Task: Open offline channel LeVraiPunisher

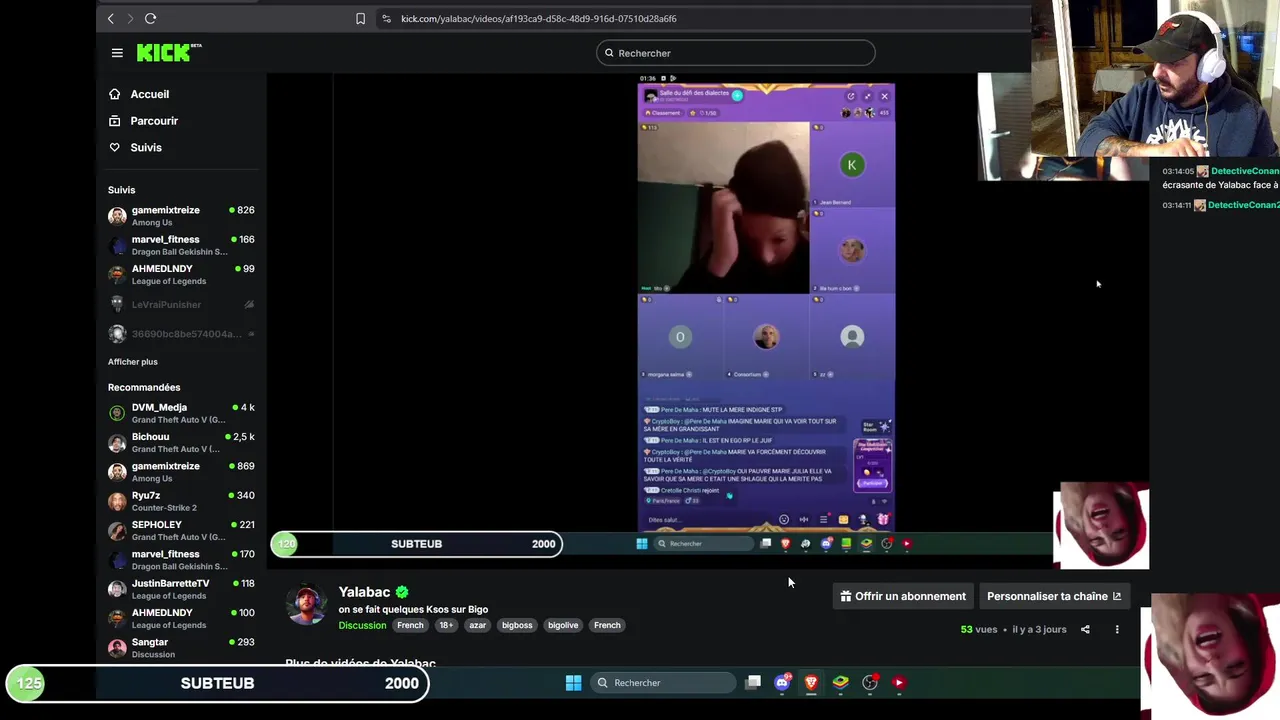Action: point(181,304)
